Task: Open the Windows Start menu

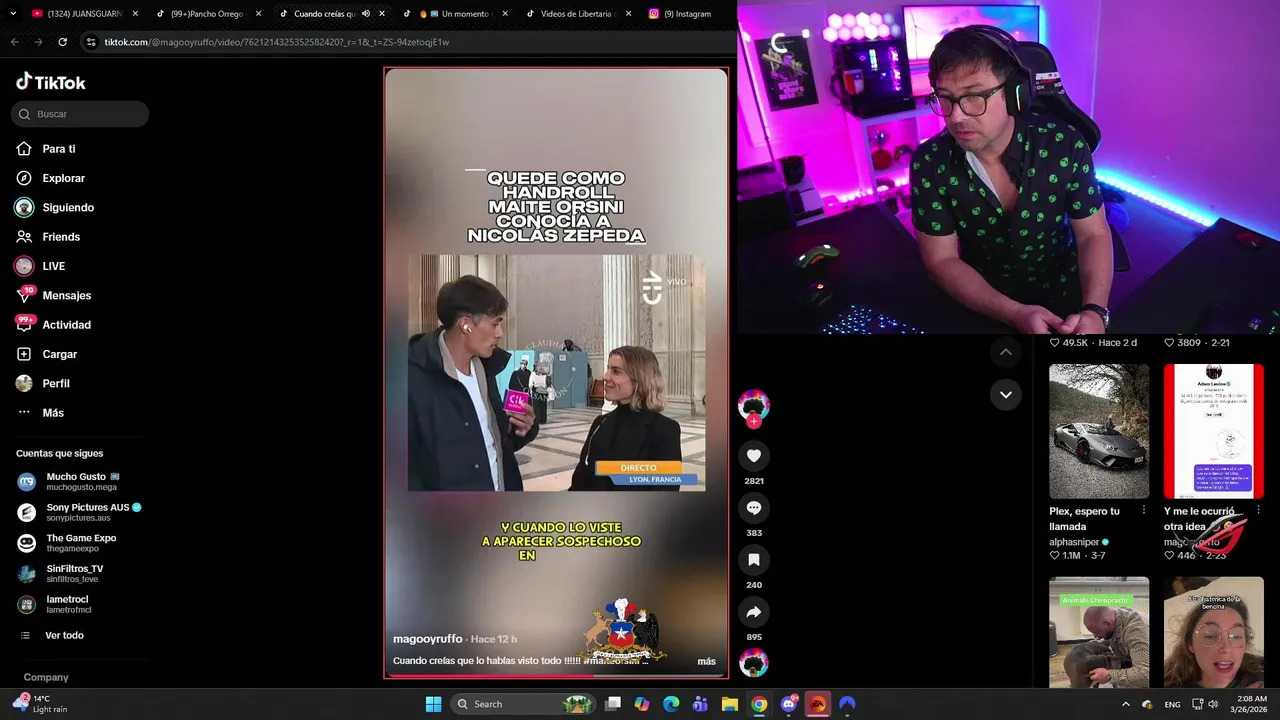Action: (x=433, y=704)
